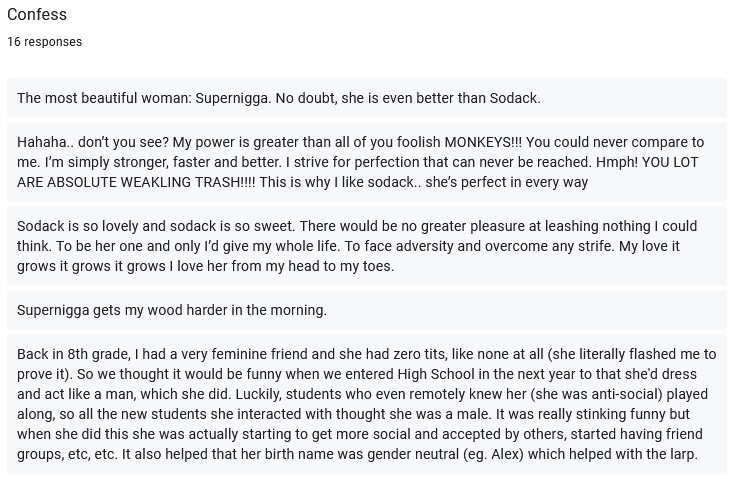This screenshot has height=479, width=730.
Task: Click "better than Sodack." in first response
Action: 478,98
